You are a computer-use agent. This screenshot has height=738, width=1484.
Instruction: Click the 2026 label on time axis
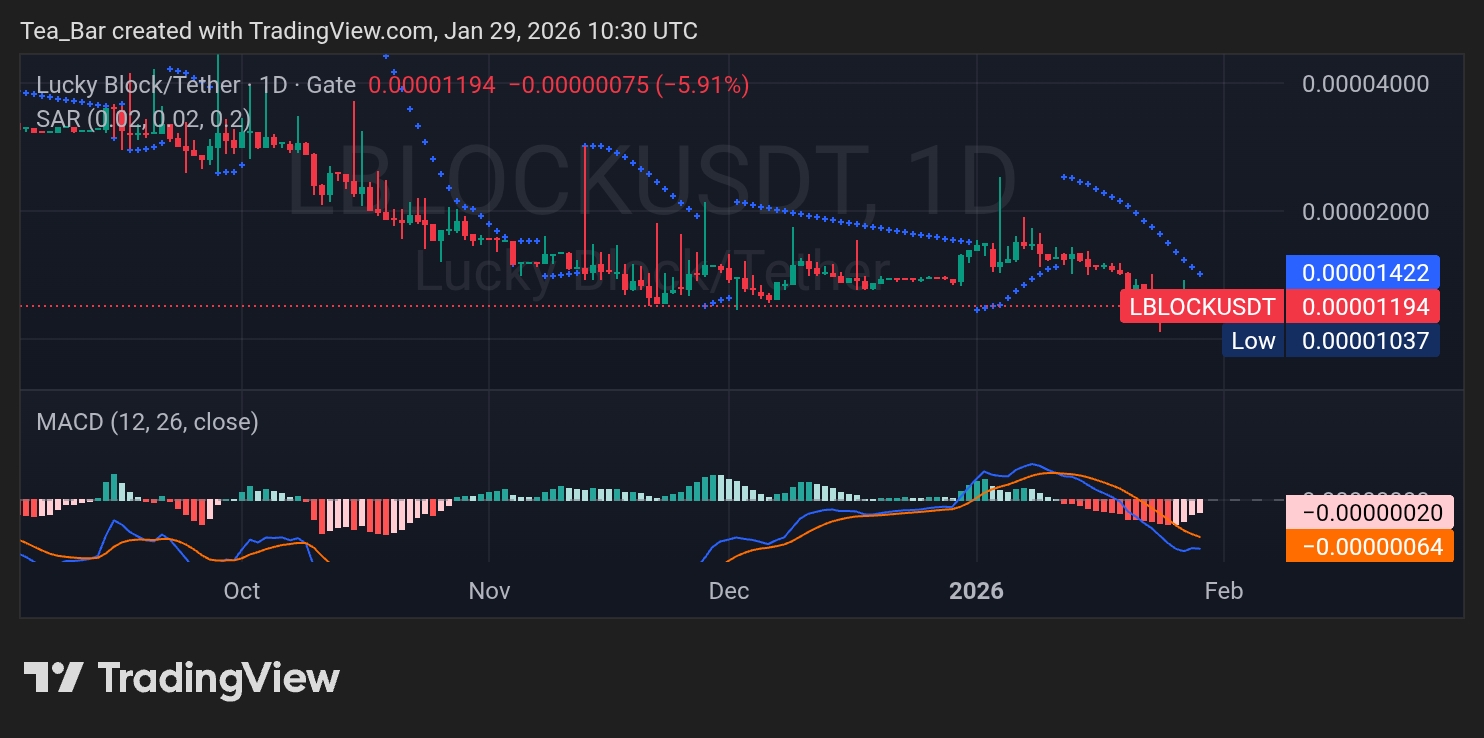click(976, 591)
